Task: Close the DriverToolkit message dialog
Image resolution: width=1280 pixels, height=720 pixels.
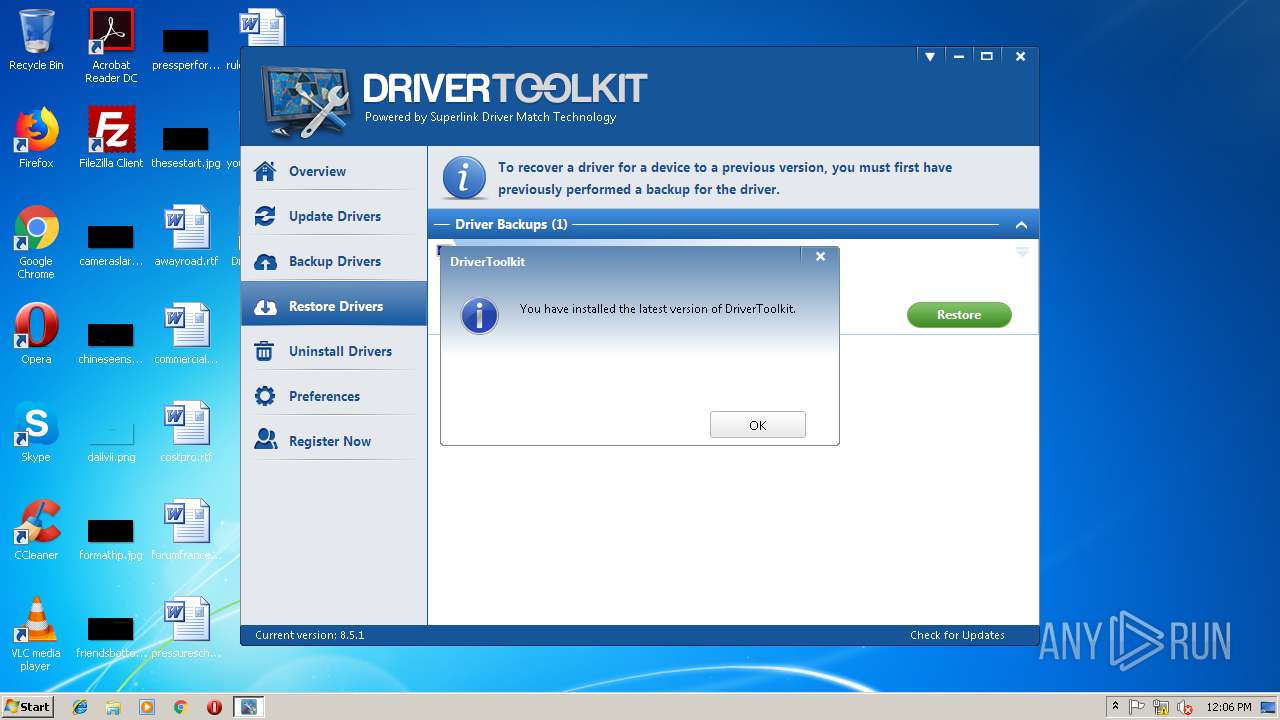Action: (820, 257)
